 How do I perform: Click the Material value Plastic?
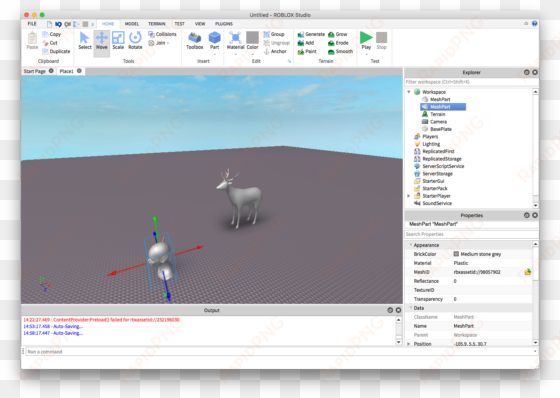(461, 263)
